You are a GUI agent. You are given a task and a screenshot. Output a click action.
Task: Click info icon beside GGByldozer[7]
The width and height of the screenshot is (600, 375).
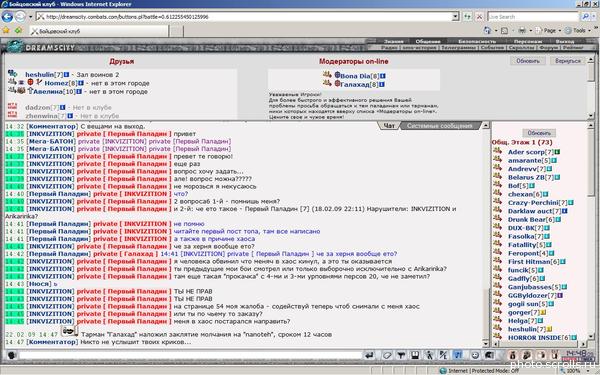click(x=560, y=295)
